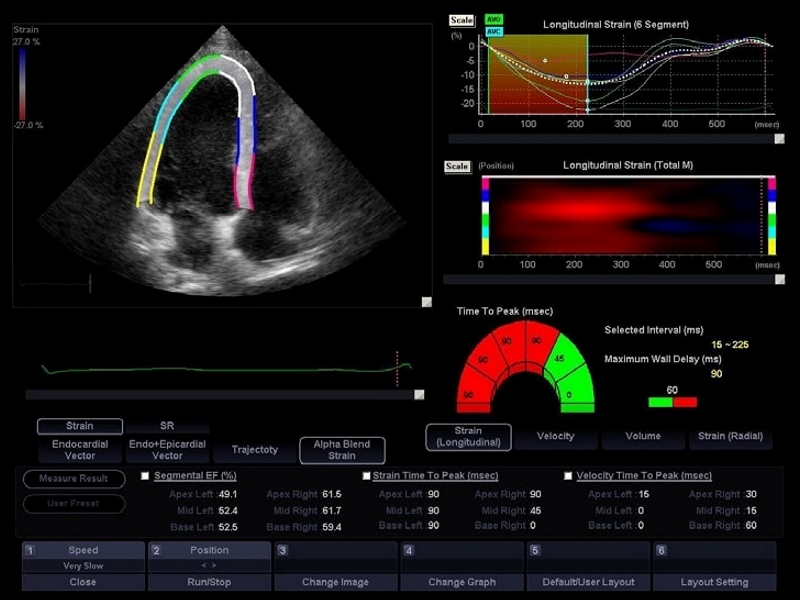Click Scale icon beside Total M map
Image resolution: width=800 pixels, height=600 pixels.
pos(457,166)
